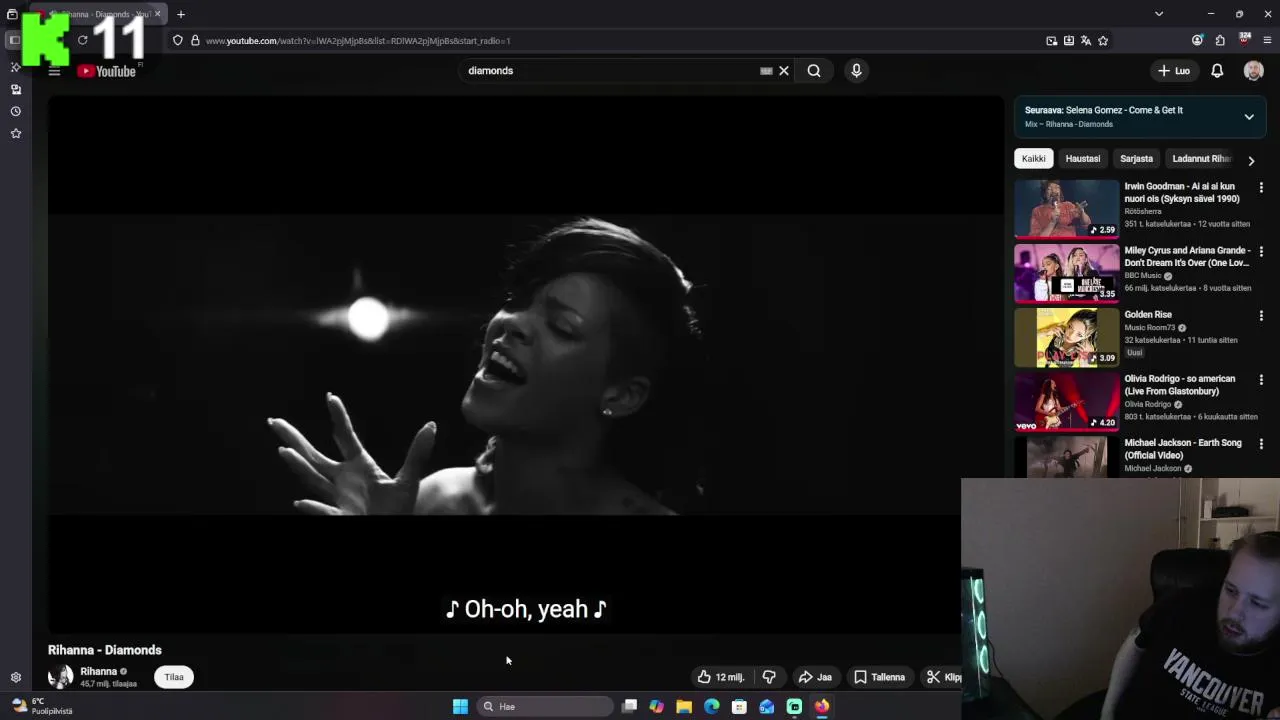Image resolution: width=1280 pixels, height=720 pixels.
Task: Save video with Tallenna button
Action: tap(880, 677)
